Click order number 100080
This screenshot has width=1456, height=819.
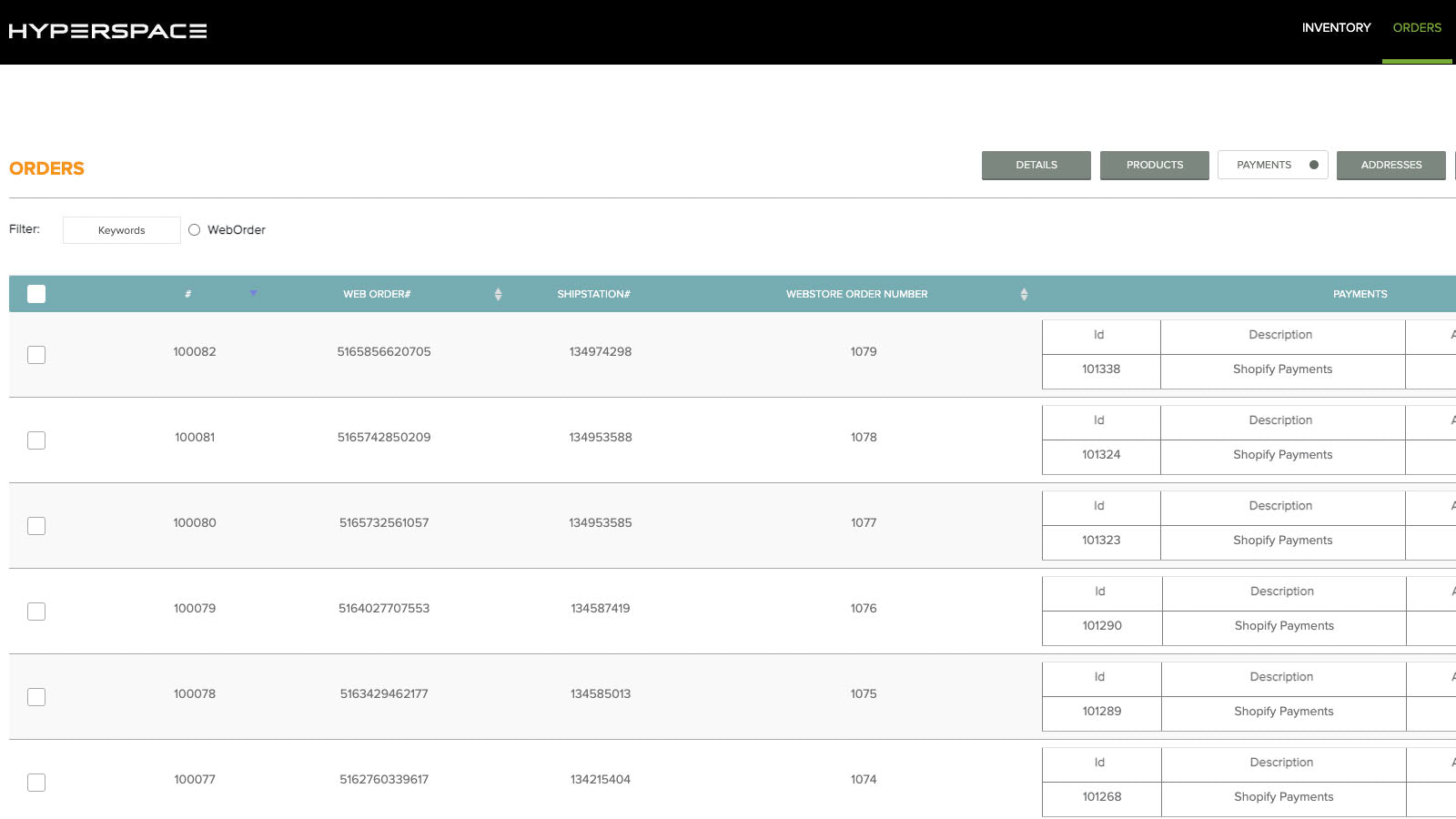(x=195, y=522)
